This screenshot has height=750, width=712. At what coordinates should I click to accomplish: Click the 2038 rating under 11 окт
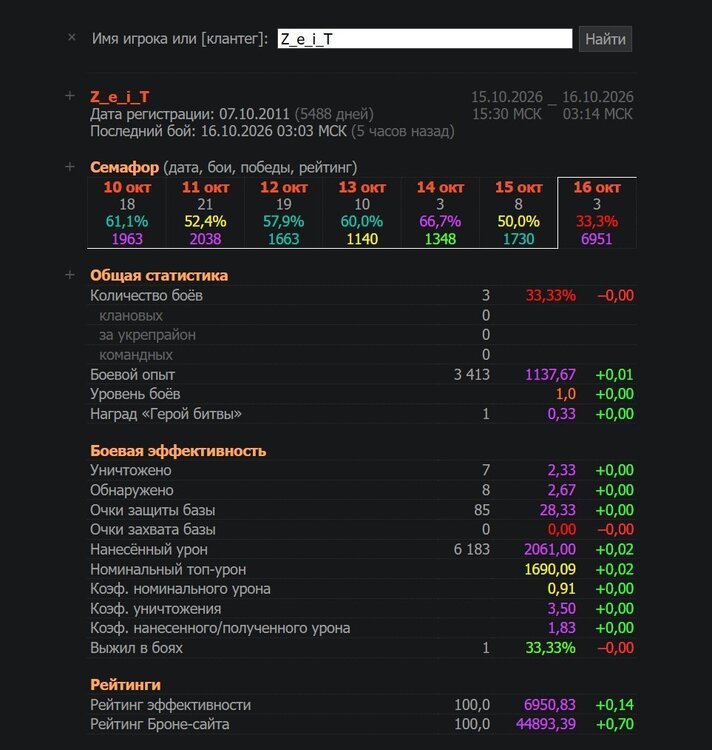point(205,239)
